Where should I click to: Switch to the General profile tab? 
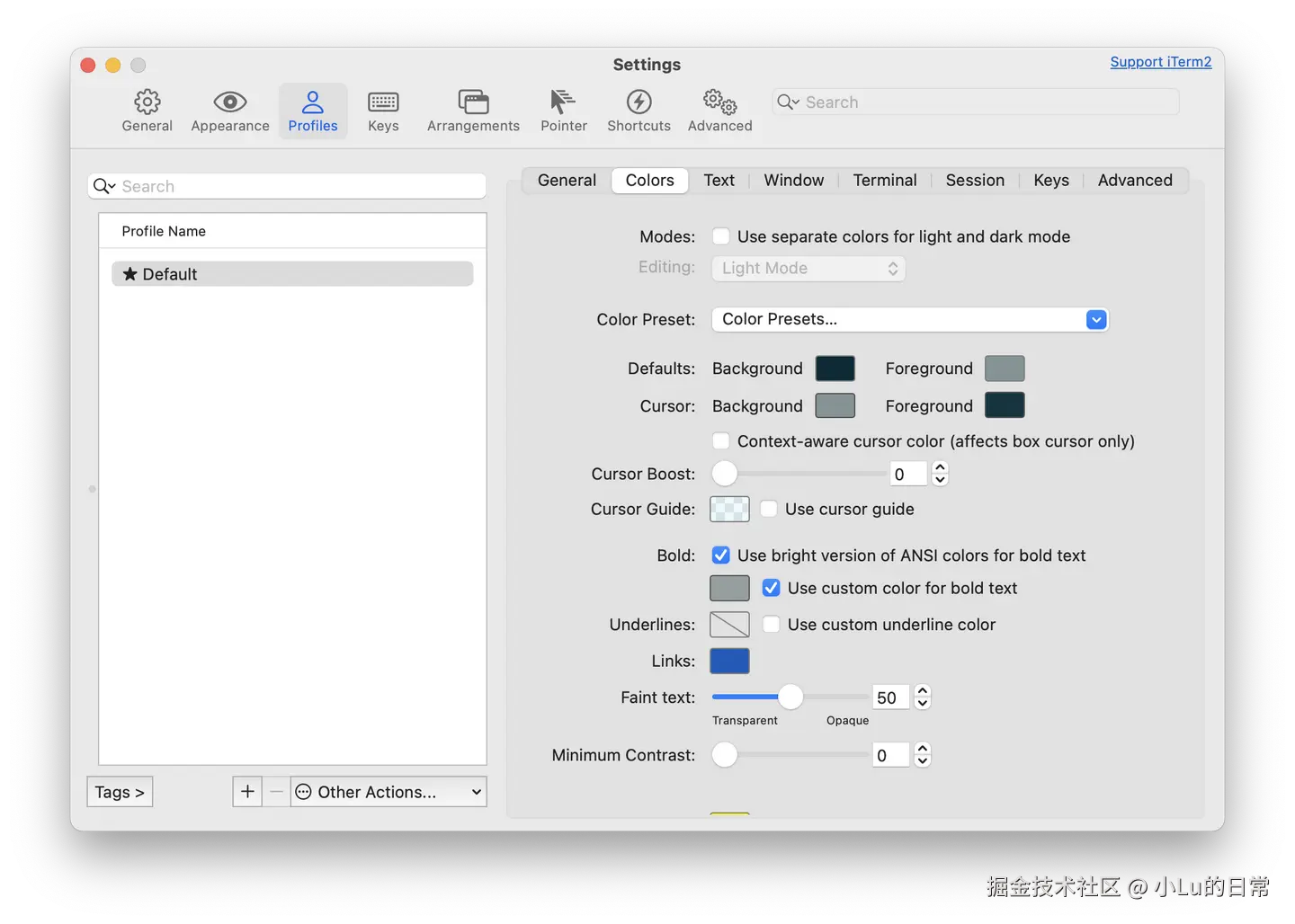pyautogui.click(x=567, y=181)
